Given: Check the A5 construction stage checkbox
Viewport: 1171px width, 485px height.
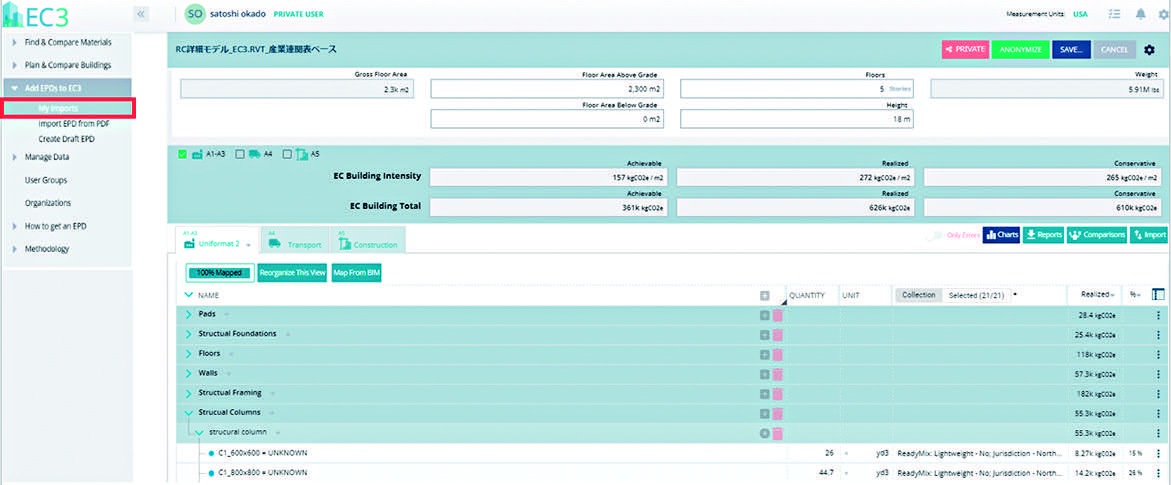Looking at the screenshot, I should tap(288, 154).
